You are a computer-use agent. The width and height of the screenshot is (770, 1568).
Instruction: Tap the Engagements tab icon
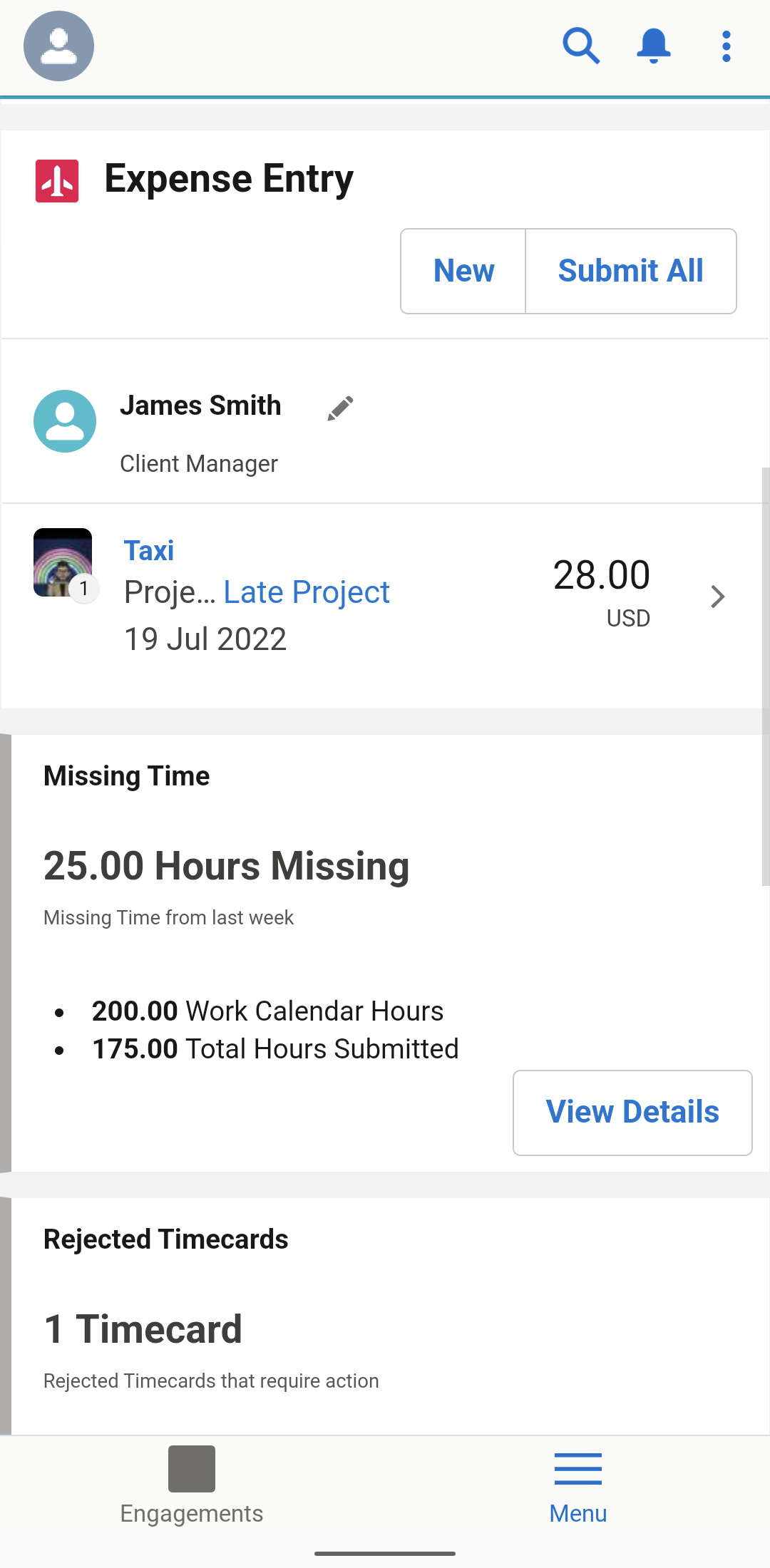(191, 1468)
